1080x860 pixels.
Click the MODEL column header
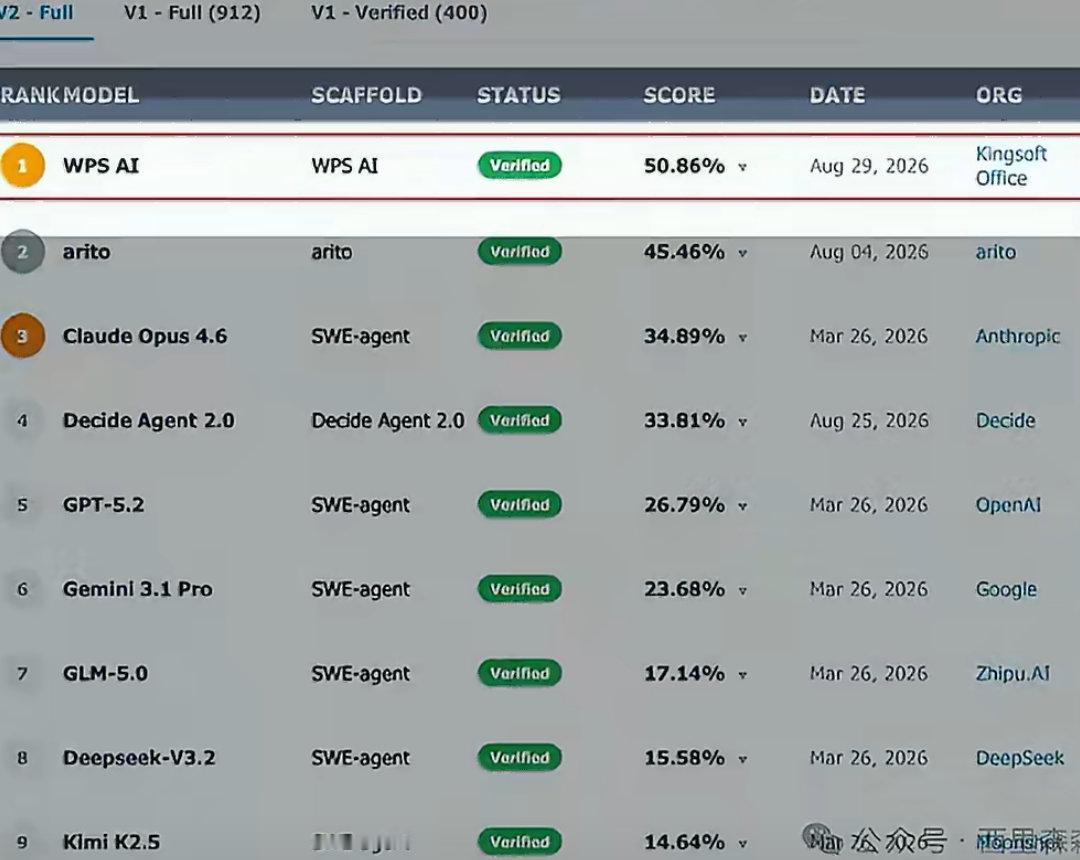click(x=101, y=95)
